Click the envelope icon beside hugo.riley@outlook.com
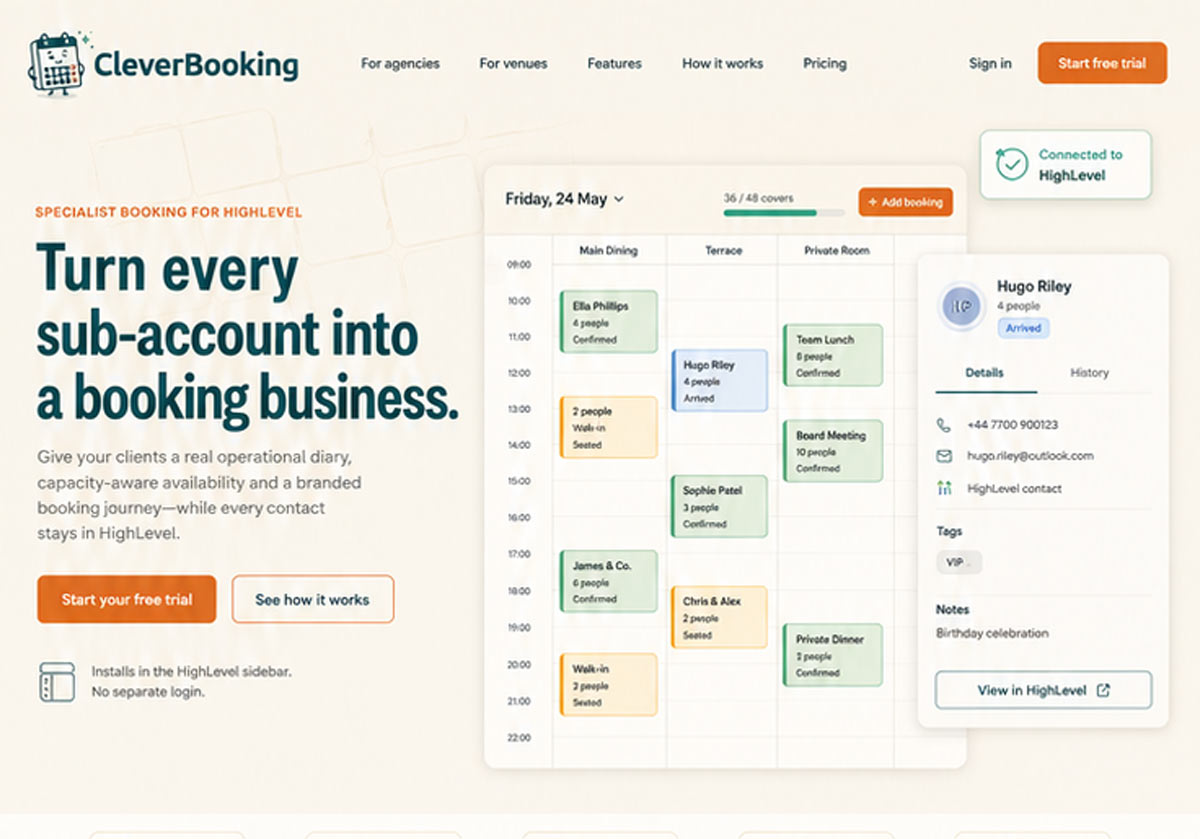 coord(943,456)
